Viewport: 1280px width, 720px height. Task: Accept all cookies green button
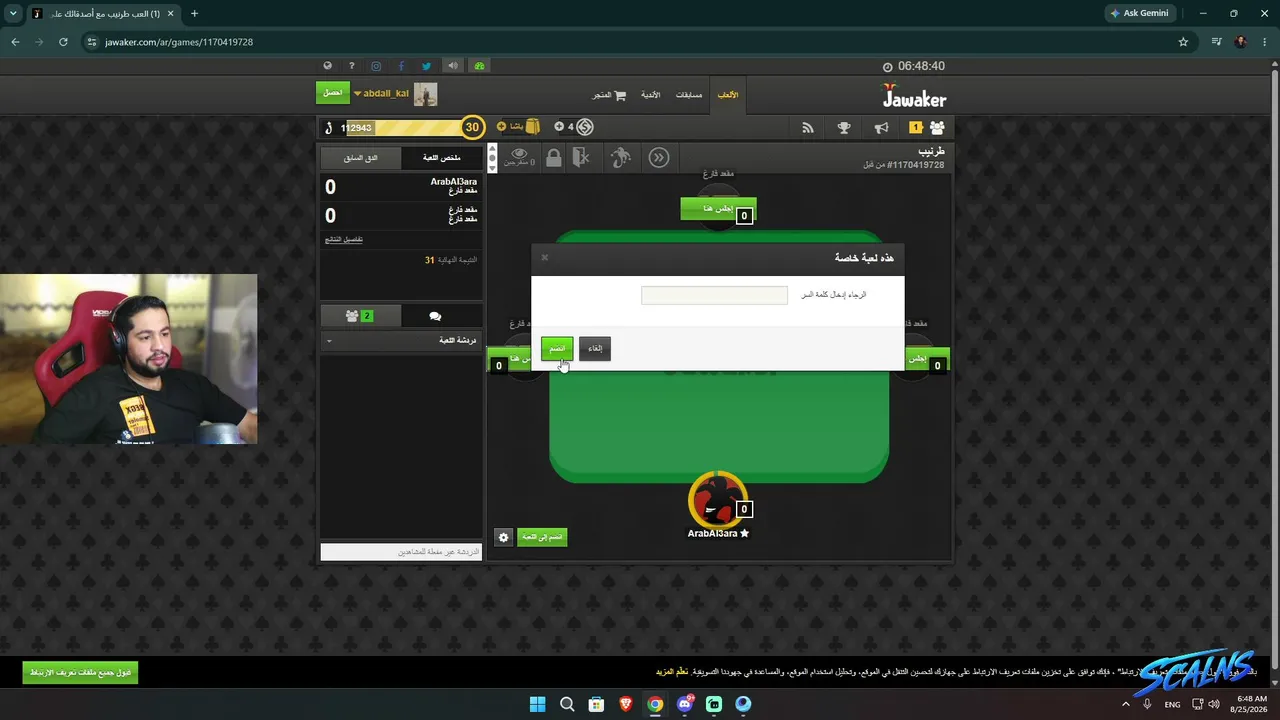pos(80,672)
